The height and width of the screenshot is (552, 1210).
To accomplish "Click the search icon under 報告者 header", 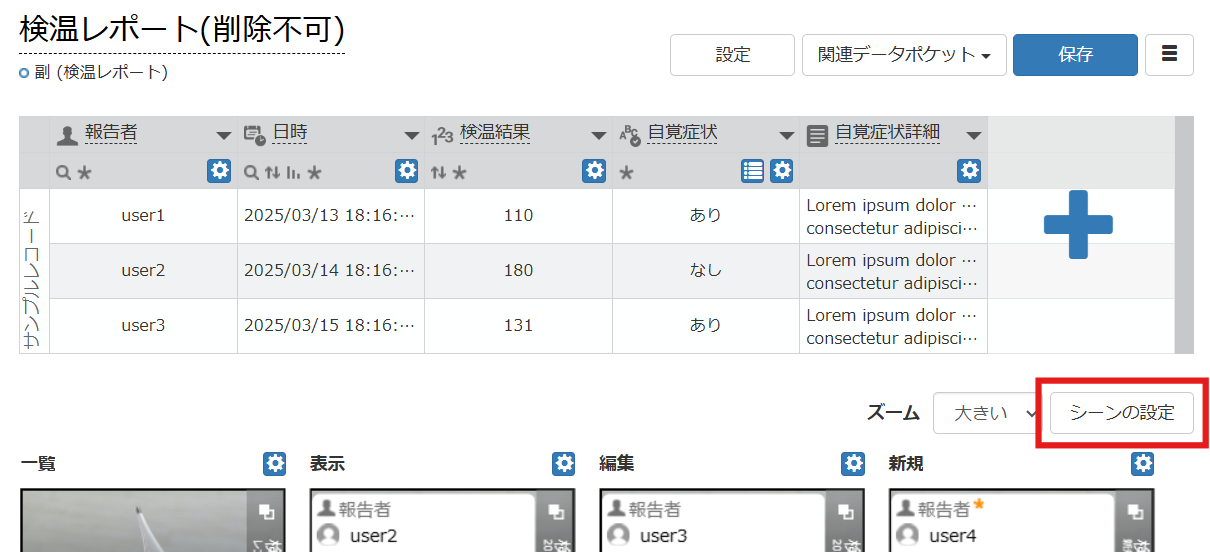I will coord(63,172).
